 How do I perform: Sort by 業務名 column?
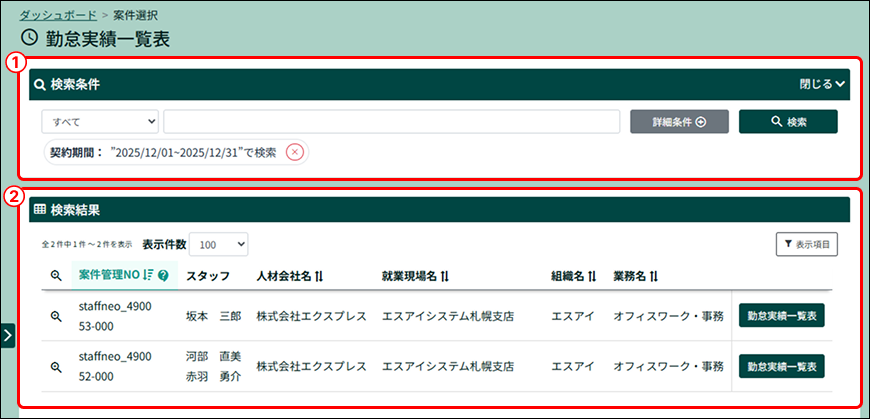(x=653, y=276)
